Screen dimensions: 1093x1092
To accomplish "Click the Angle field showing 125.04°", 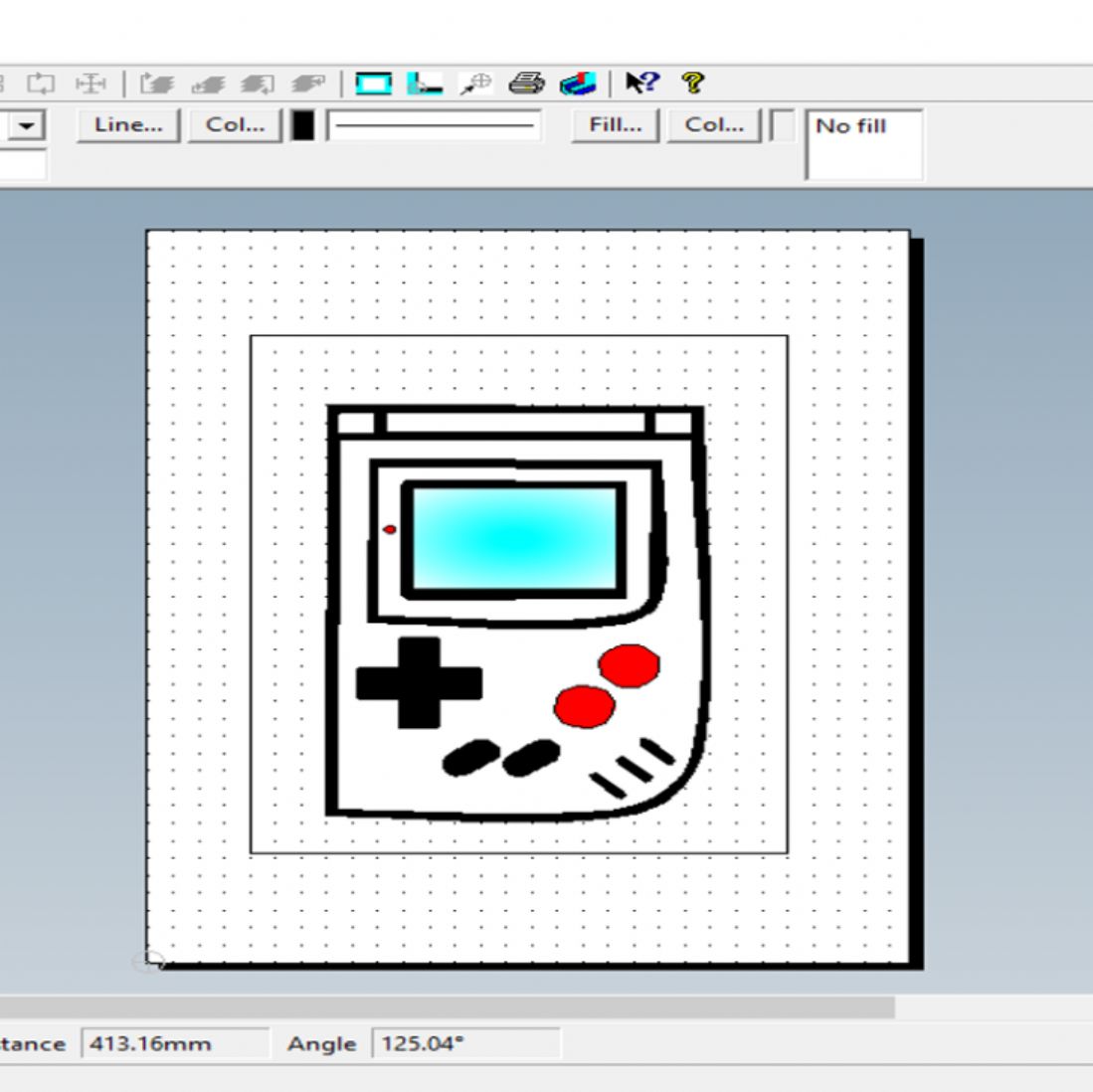I will 465,1043.
